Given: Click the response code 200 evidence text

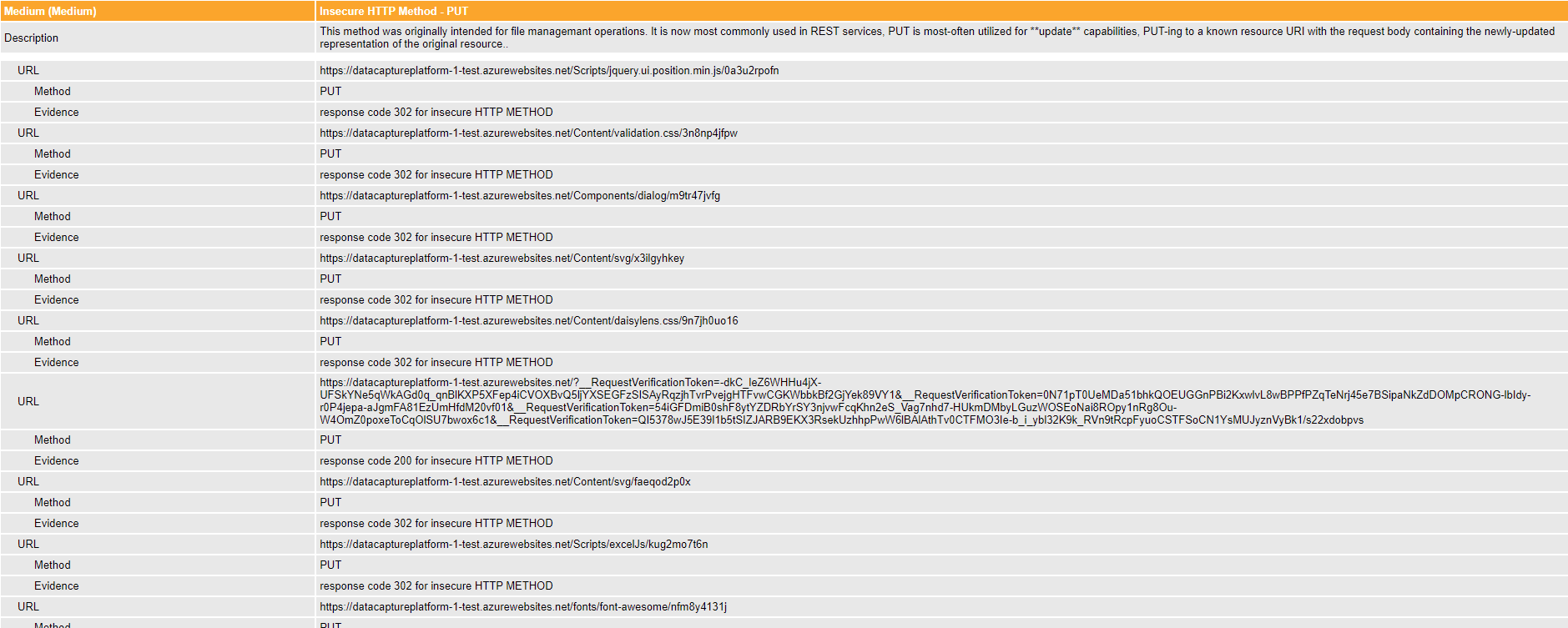Looking at the screenshot, I should [436, 461].
